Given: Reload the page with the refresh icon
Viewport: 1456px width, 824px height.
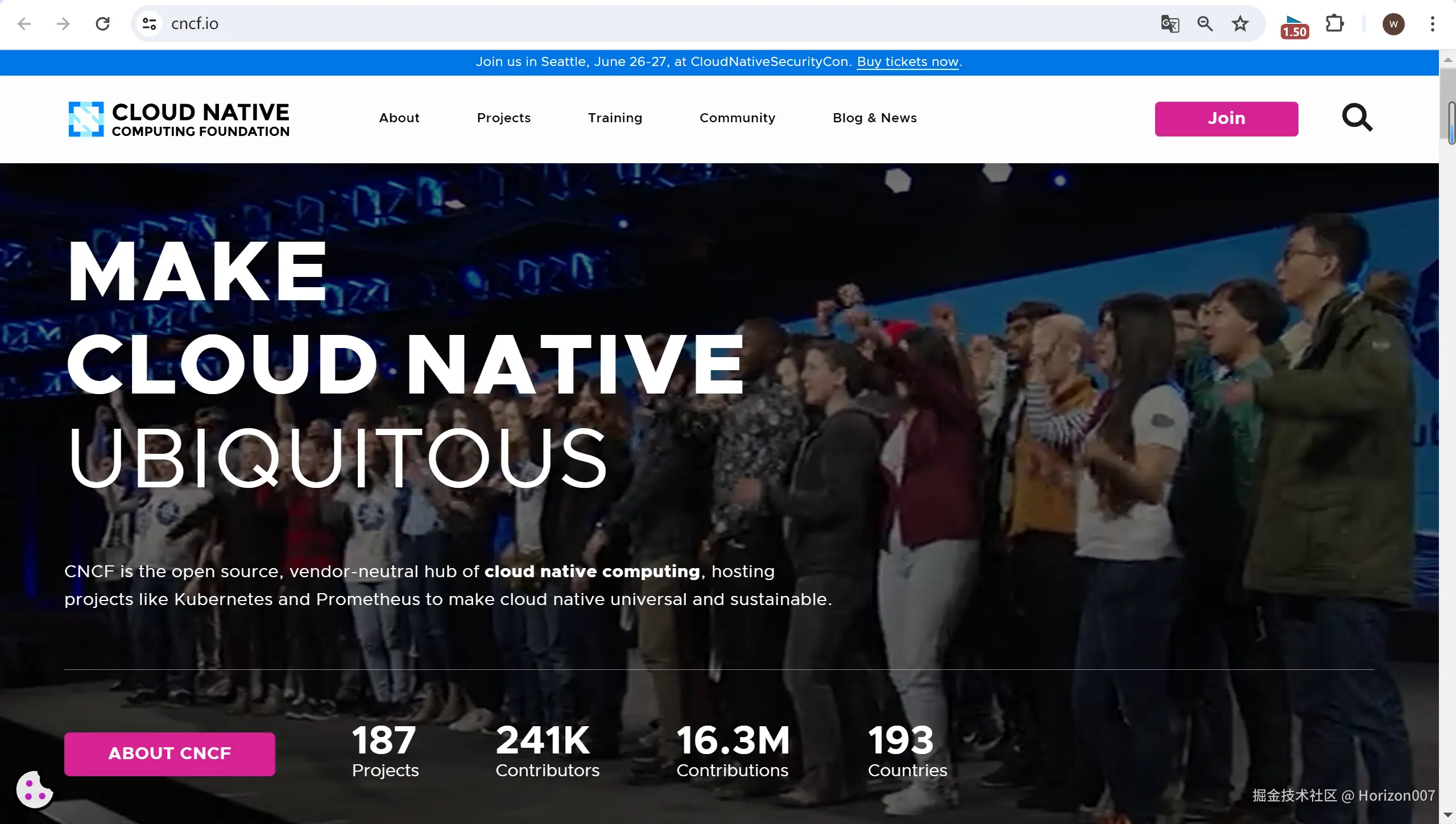Looking at the screenshot, I should (x=102, y=24).
